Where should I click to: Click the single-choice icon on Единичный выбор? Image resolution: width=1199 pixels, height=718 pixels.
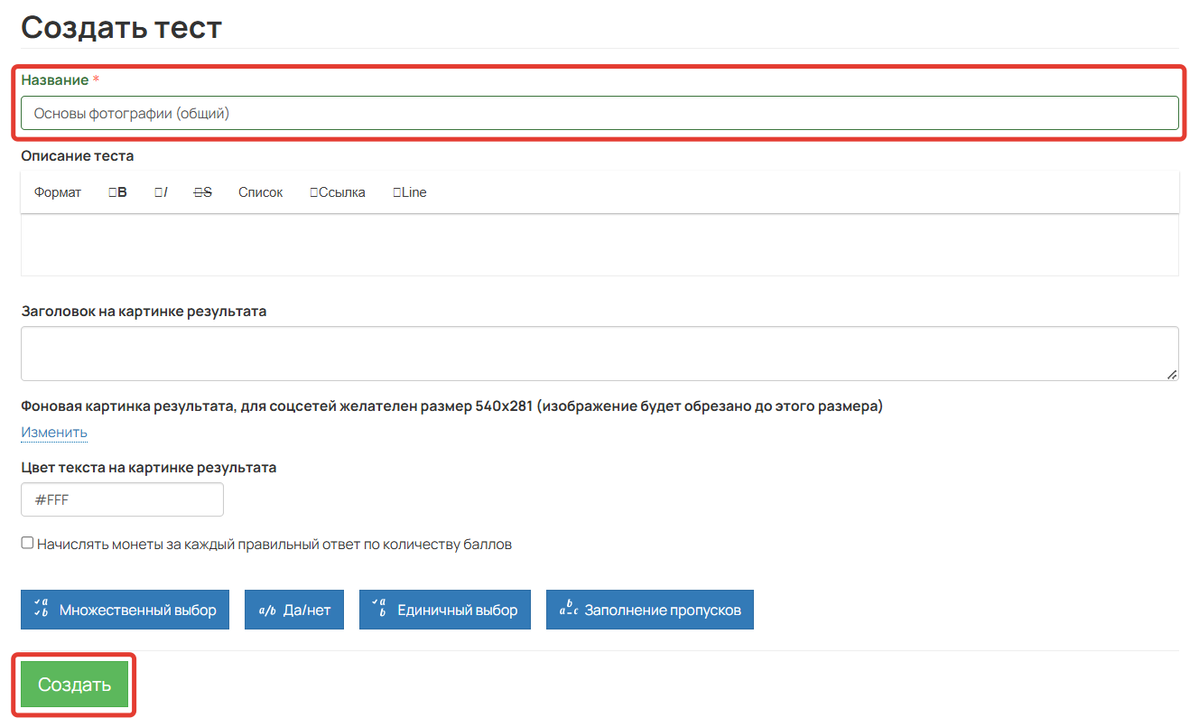tap(379, 609)
